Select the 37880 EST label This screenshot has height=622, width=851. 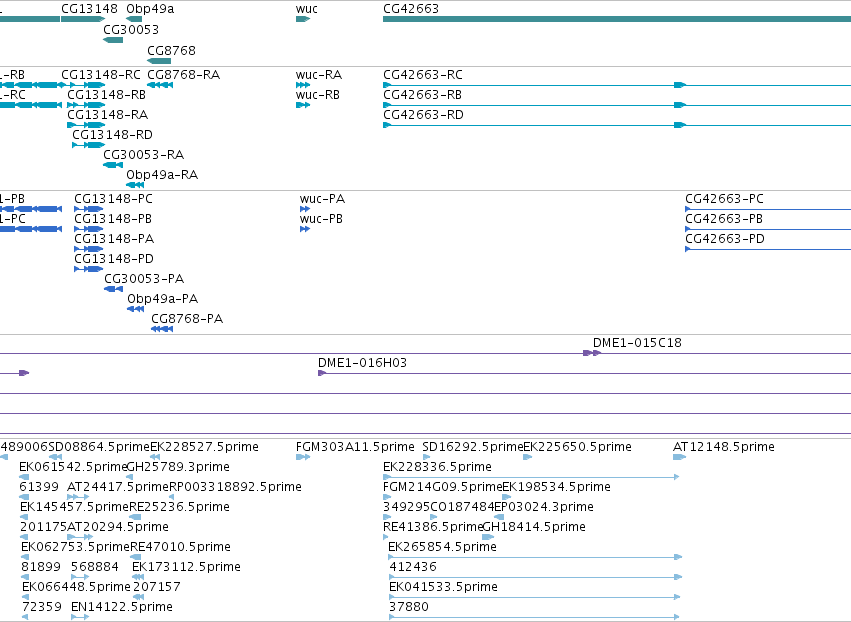(409, 608)
